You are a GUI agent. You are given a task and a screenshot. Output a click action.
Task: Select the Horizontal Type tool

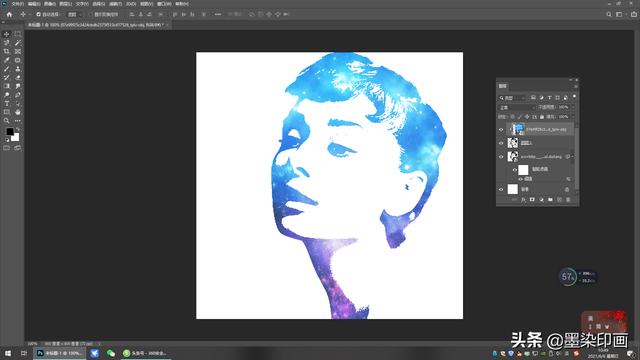(x=7, y=104)
